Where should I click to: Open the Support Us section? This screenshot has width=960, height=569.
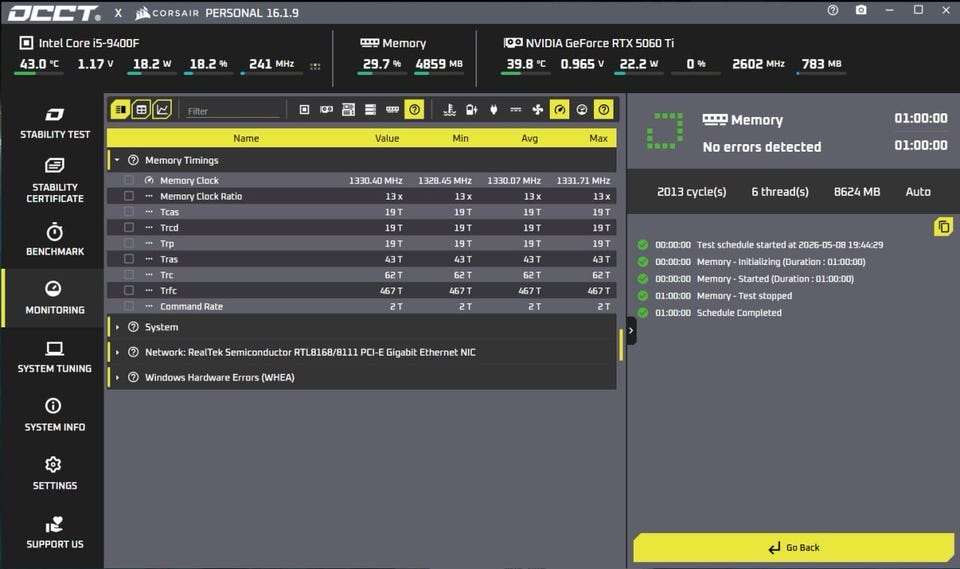coord(54,533)
